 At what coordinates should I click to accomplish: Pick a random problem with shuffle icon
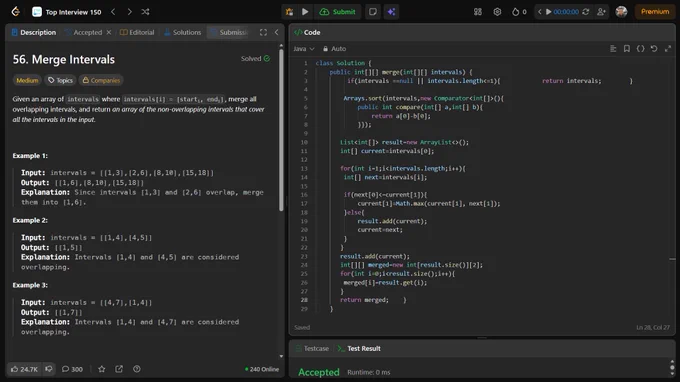pyautogui.click(x=145, y=12)
